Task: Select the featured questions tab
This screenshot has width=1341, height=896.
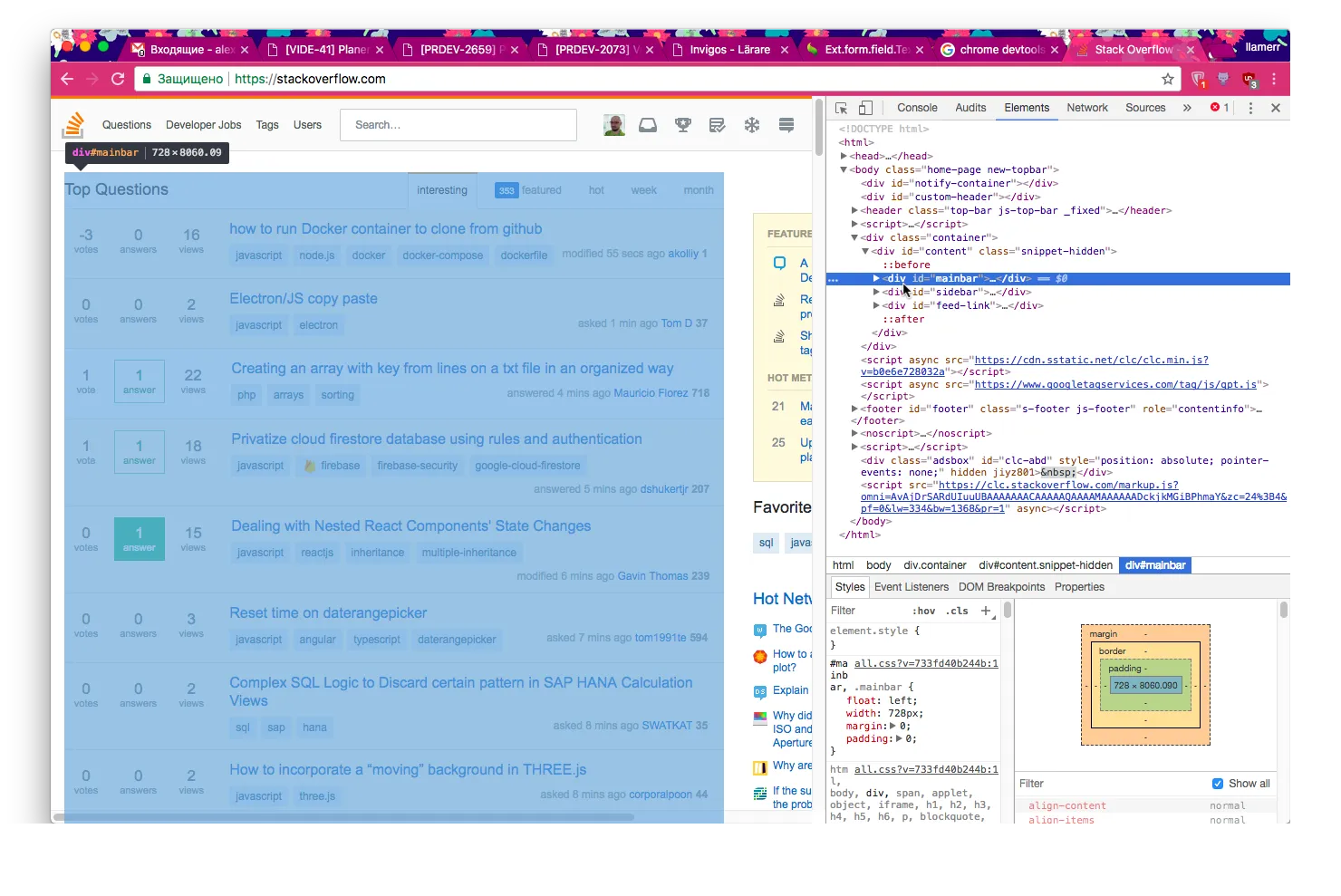Action: 528,190
